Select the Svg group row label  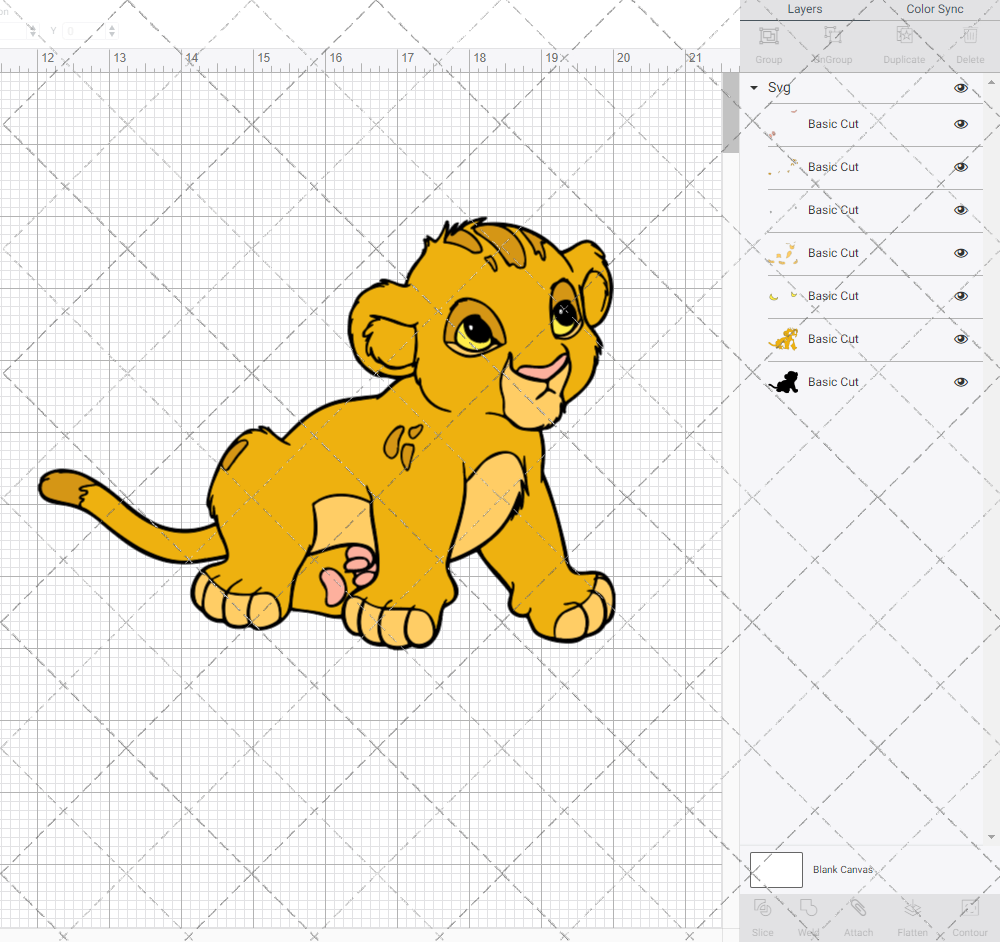pos(779,87)
